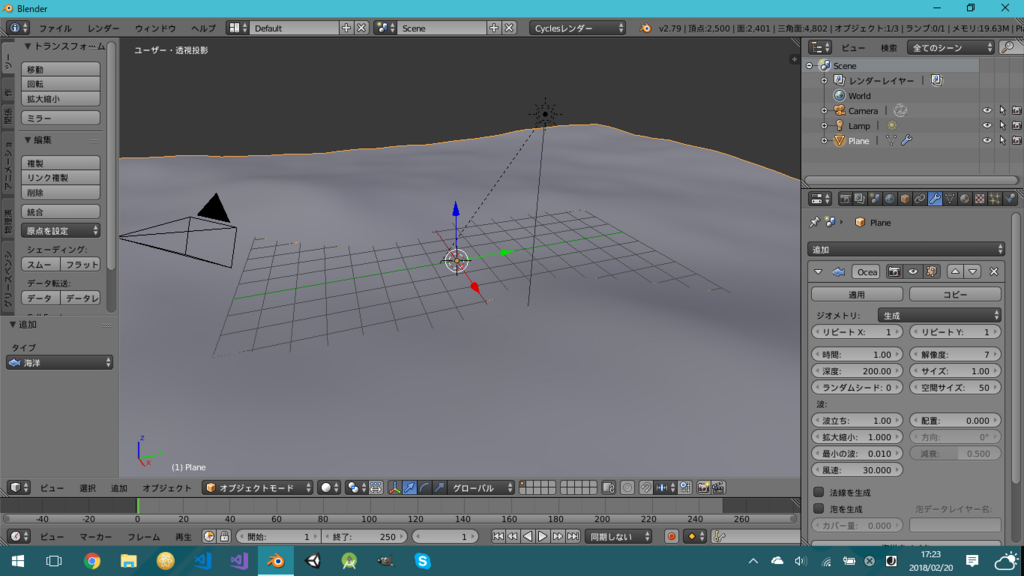Open the レンダー menu
The height and width of the screenshot is (576, 1024).
tap(103, 28)
